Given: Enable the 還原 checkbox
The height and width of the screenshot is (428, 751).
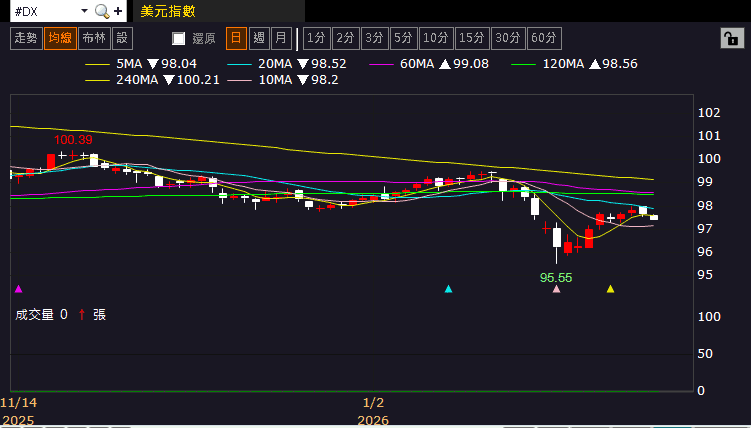Looking at the screenshot, I should point(179,39).
